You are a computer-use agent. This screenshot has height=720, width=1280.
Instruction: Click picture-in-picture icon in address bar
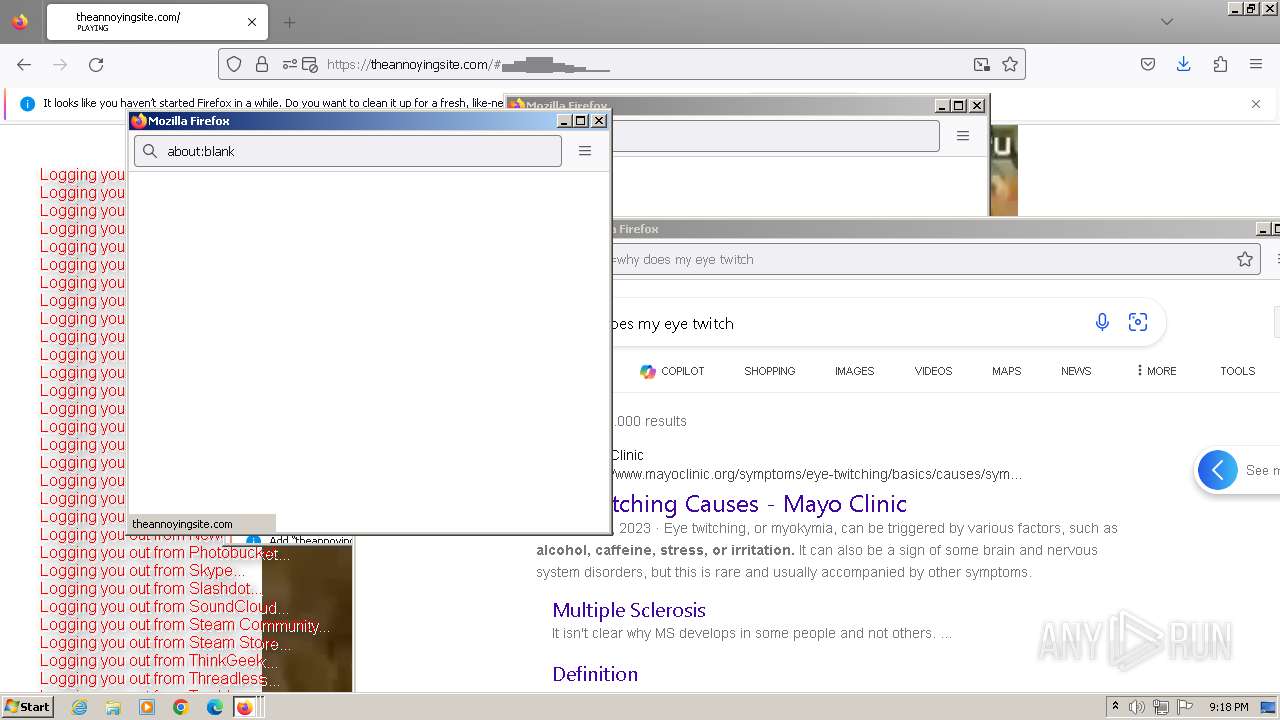pyautogui.click(x=982, y=64)
